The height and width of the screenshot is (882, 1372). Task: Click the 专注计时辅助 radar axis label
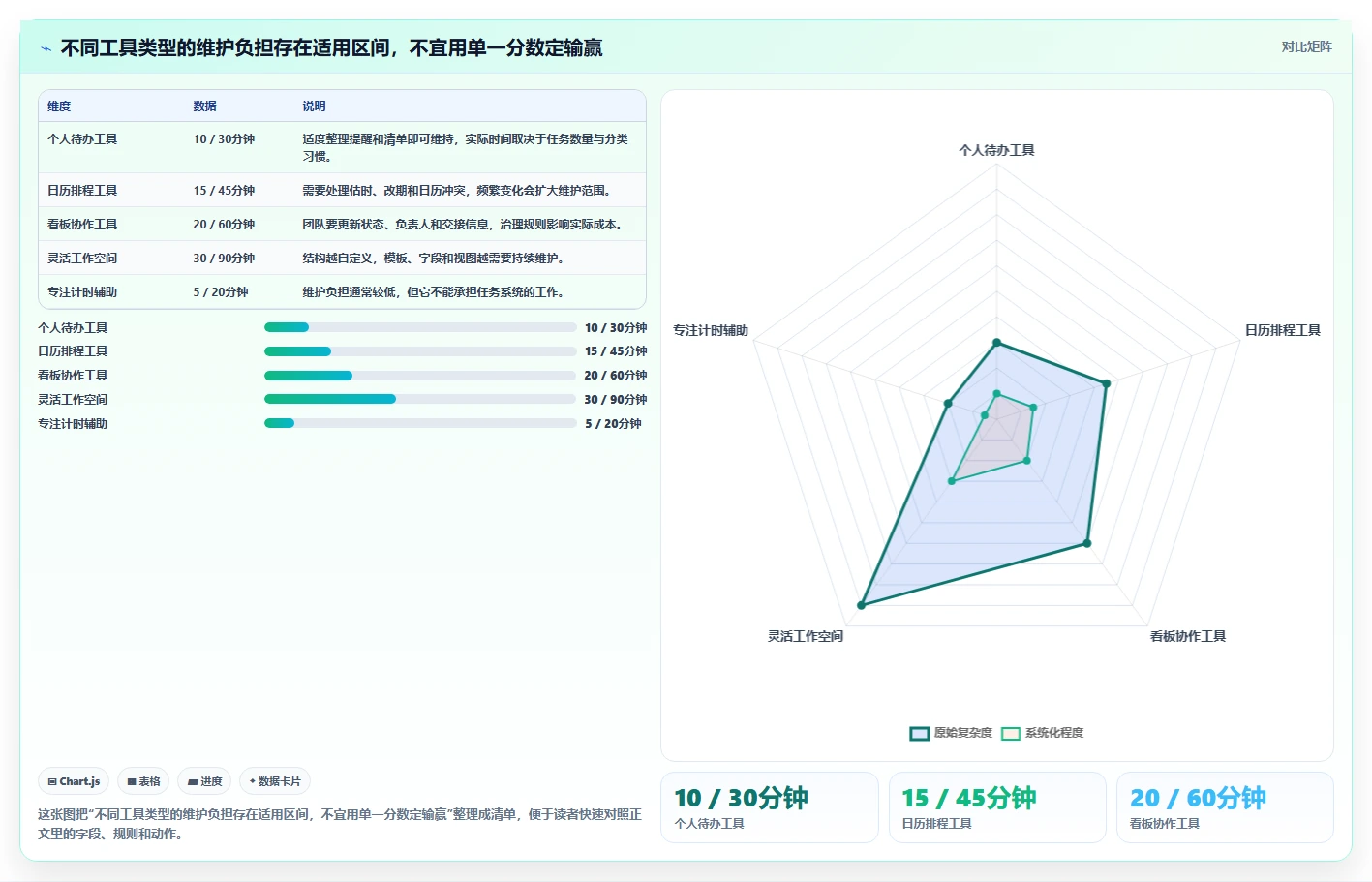(x=711, y=331)
